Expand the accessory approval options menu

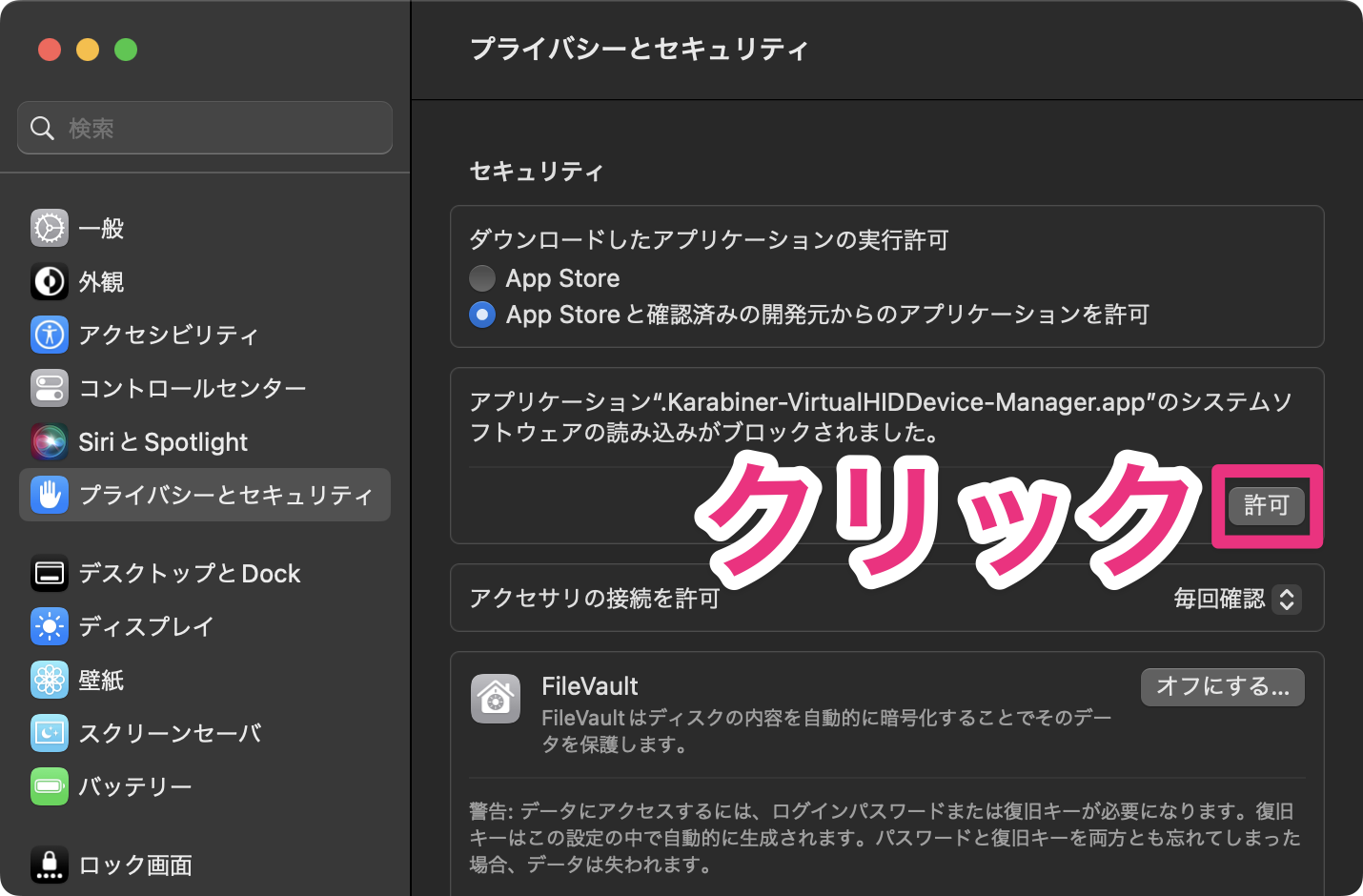pos(1286,600)
